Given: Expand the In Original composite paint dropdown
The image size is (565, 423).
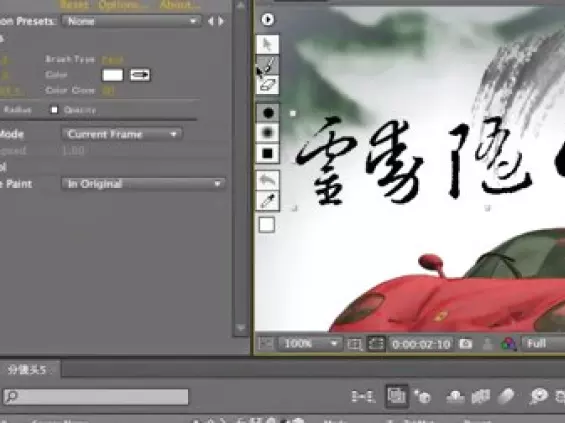Looking at the screenshot, I should point(143,184).
